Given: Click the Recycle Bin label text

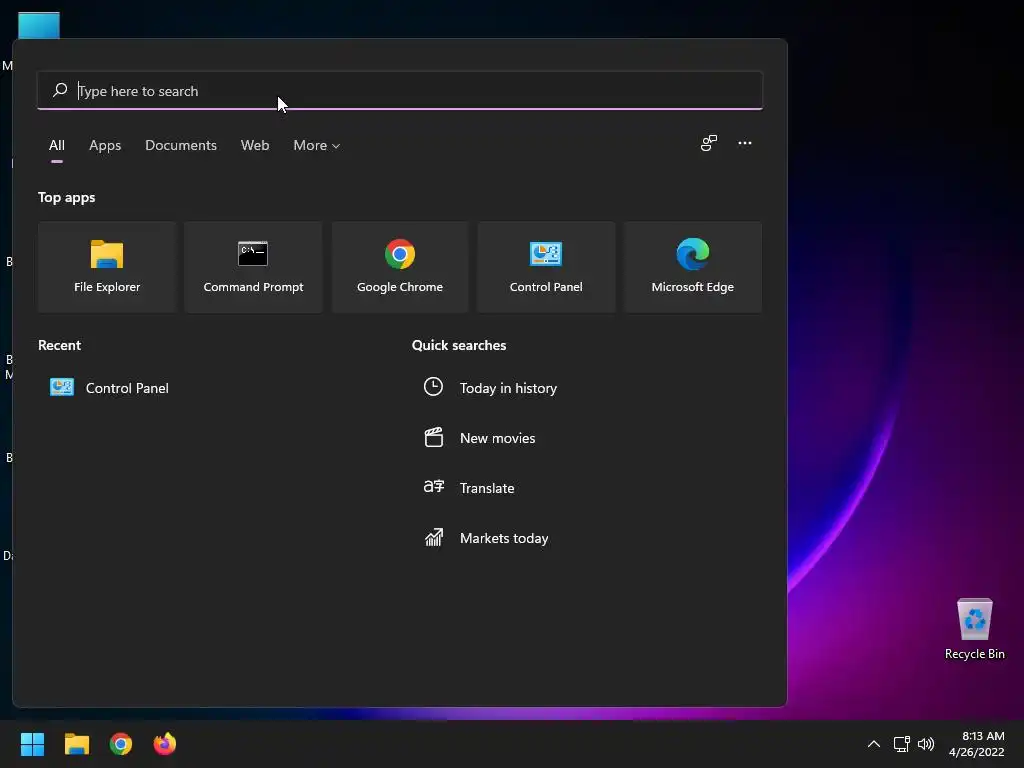Looking at the screenshot, I should [974, 654].
